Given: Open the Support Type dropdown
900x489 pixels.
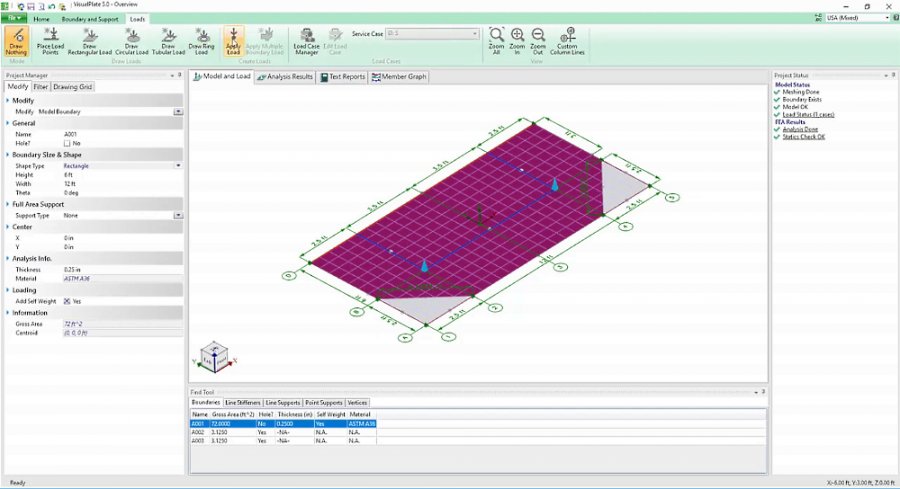Looking at the screenshot, I should point(179,216).
